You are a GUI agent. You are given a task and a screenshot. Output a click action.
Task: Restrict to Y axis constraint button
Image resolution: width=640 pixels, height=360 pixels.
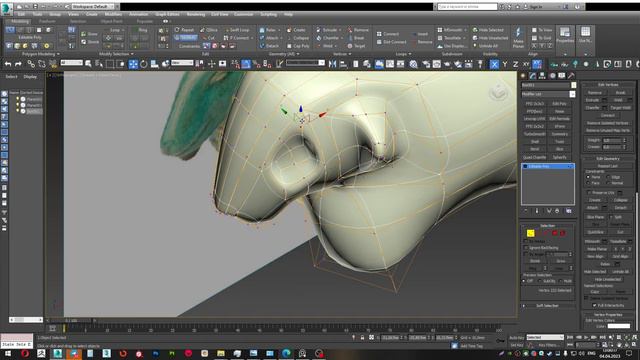click(505, 64)
